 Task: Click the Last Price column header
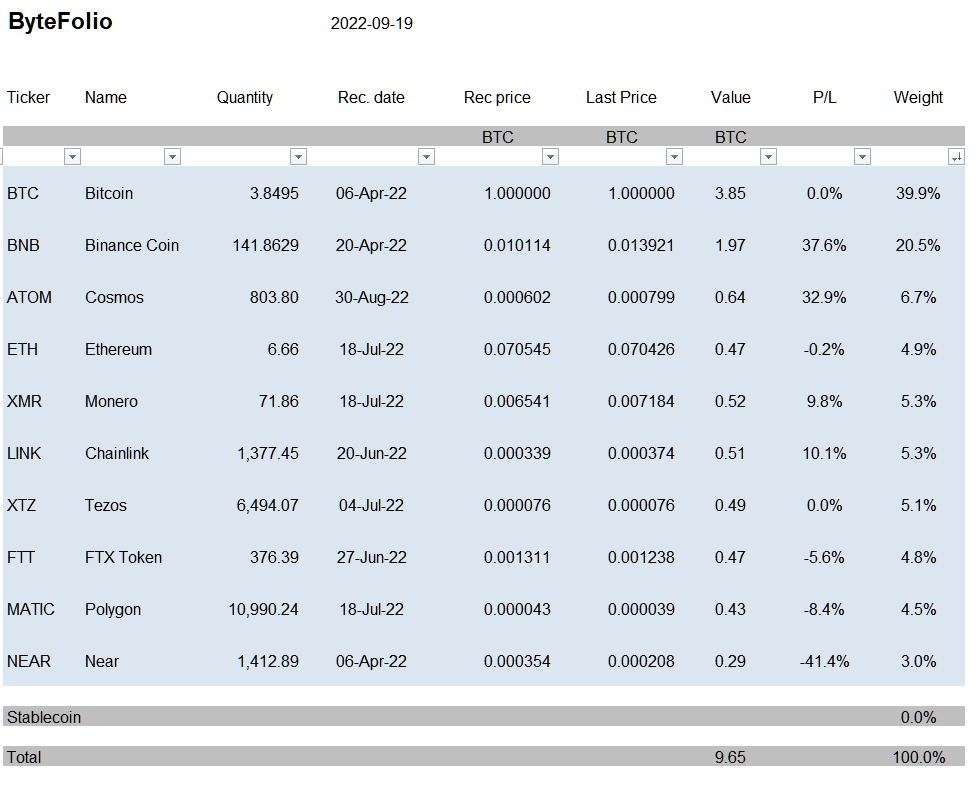pyautogui.click(x=621, y=97)
